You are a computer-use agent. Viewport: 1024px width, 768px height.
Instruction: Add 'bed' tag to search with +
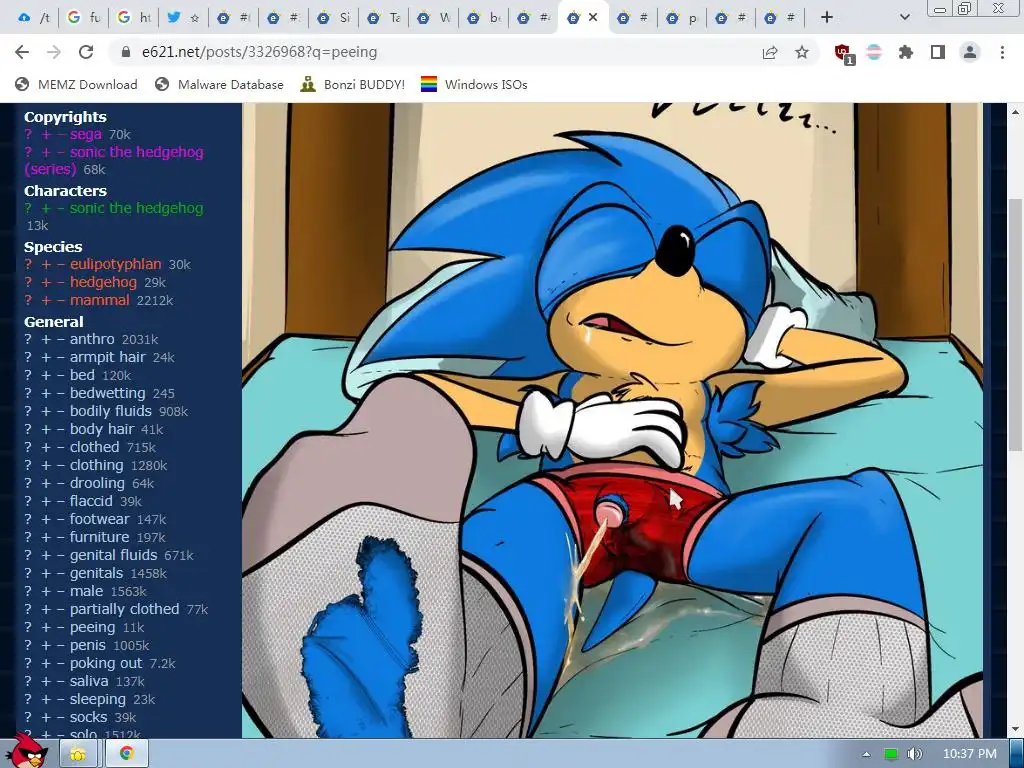(x=46, y=375)
